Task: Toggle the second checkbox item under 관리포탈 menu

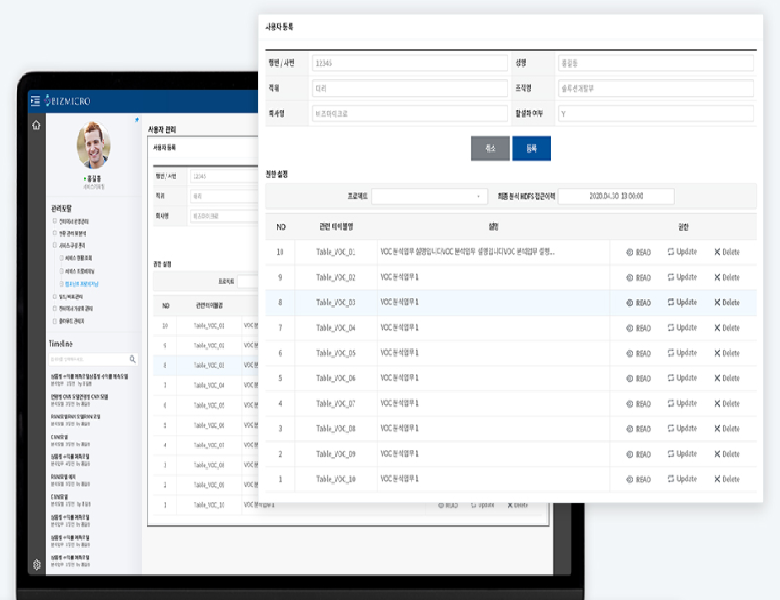Action: click(53, 233)
